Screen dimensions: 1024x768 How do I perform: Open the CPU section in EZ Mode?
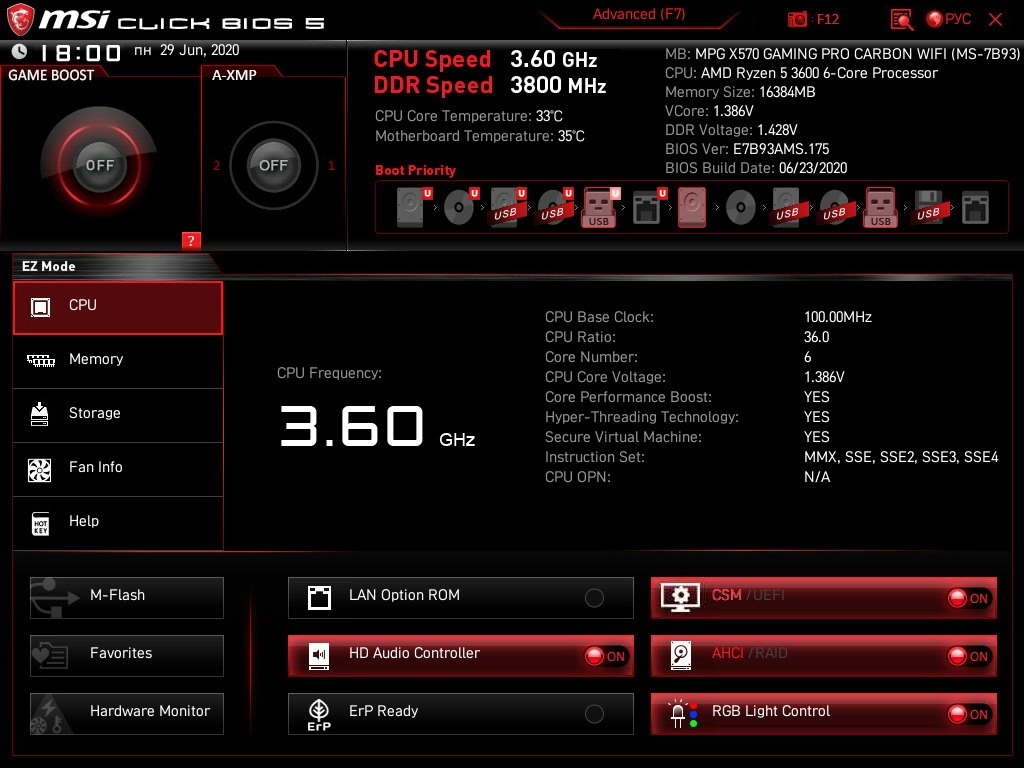[x=118, y=308]
